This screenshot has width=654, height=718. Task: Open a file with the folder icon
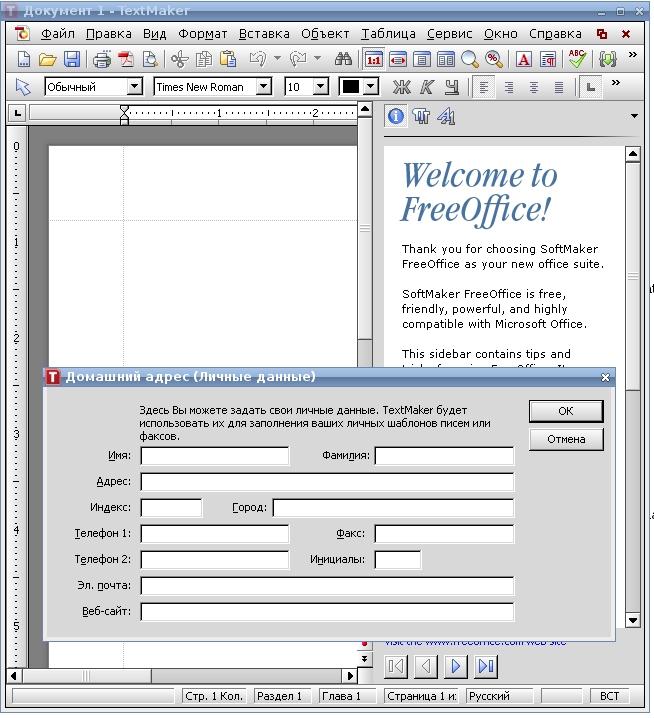click(48, 60)
